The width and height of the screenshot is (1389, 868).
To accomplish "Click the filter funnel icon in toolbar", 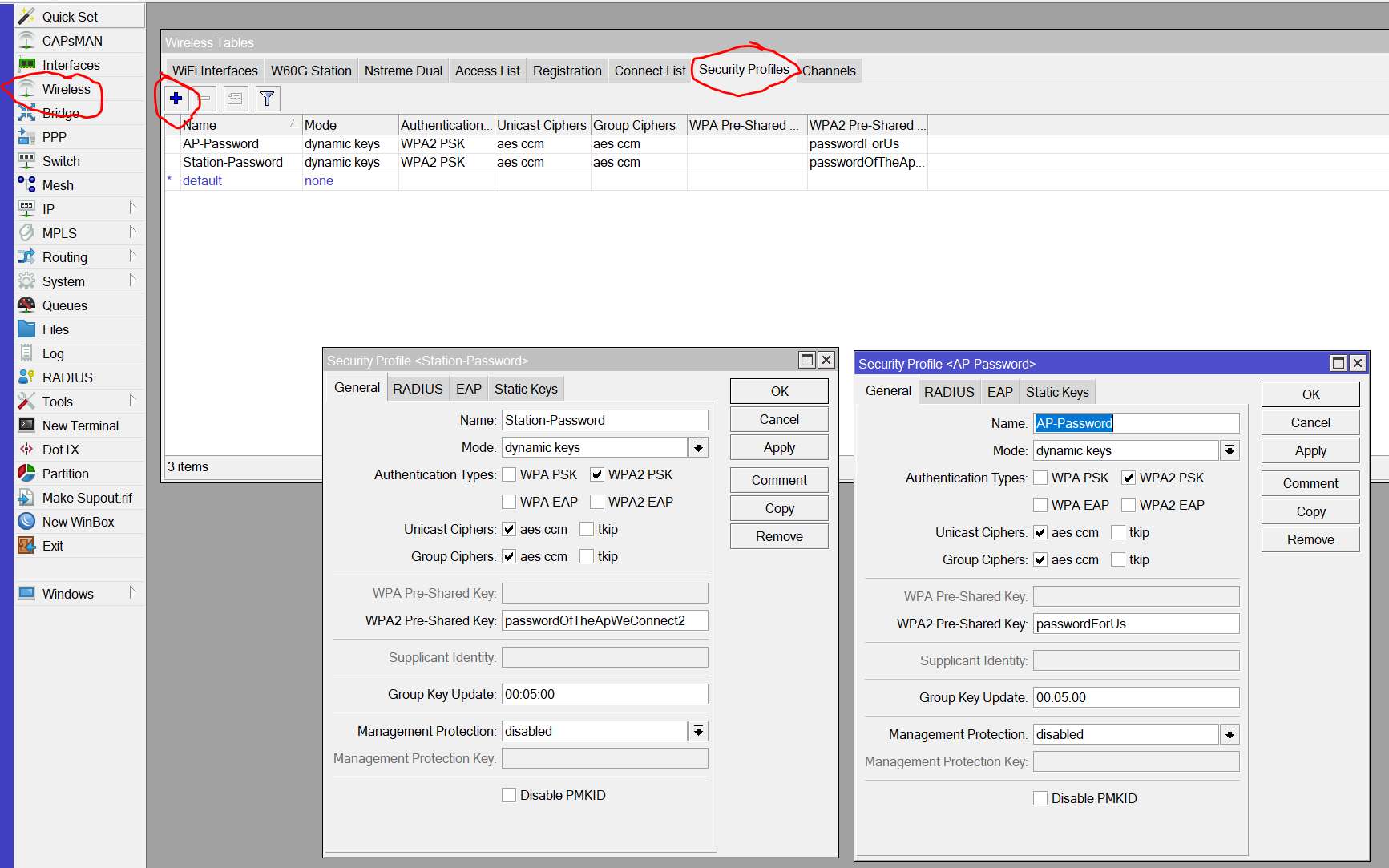I will pos(267,99).
